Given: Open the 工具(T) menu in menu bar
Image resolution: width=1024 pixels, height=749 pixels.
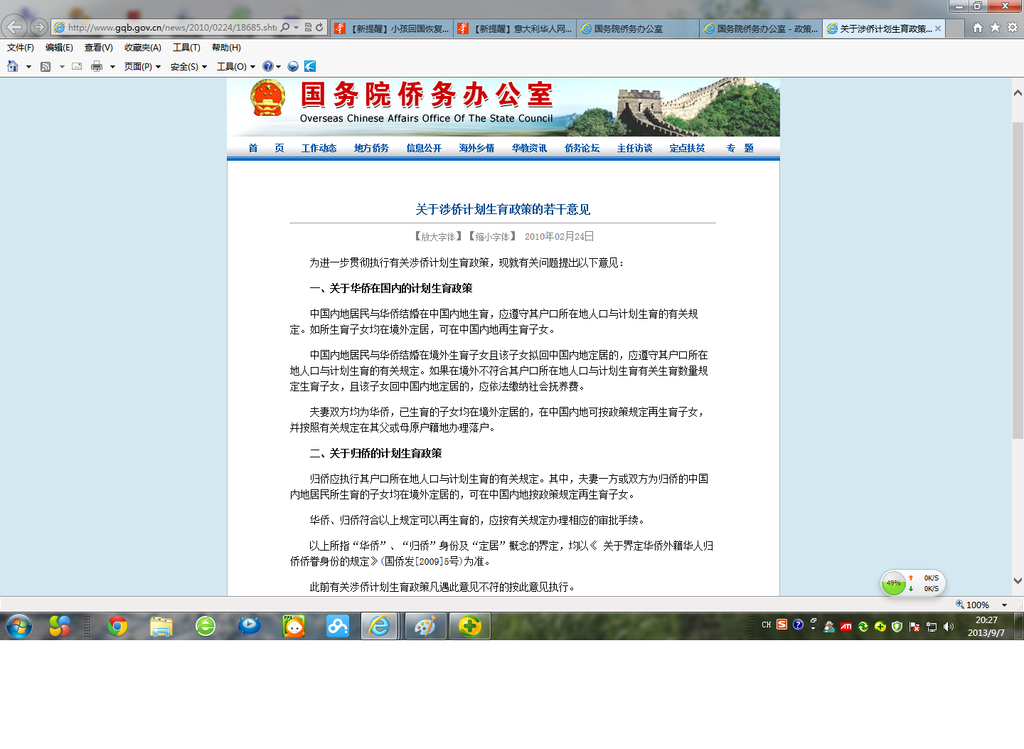Looking at the screenshot, I should pyautogui.click(x=186, y=48).
